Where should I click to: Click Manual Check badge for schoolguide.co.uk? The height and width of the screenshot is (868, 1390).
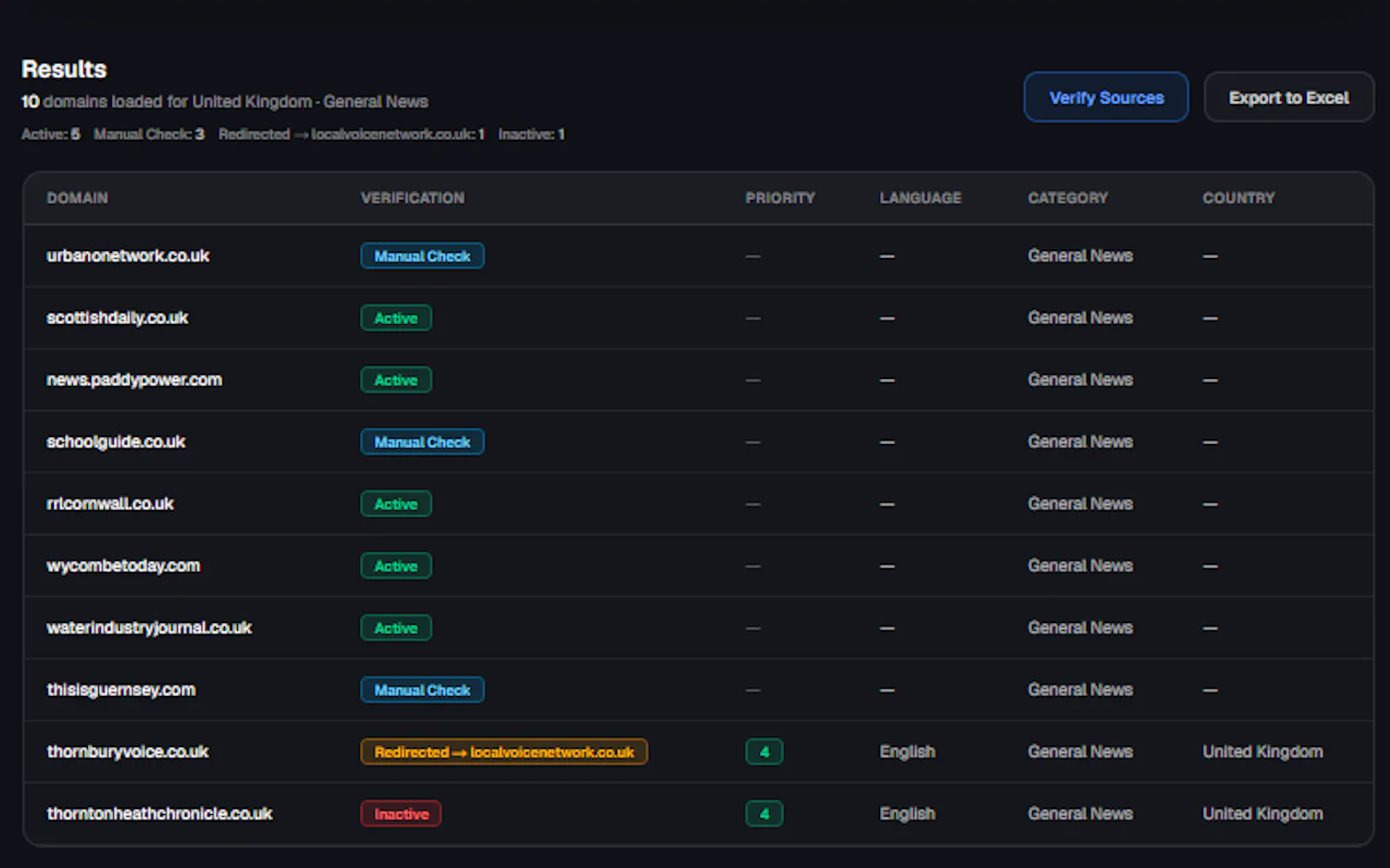422,441
